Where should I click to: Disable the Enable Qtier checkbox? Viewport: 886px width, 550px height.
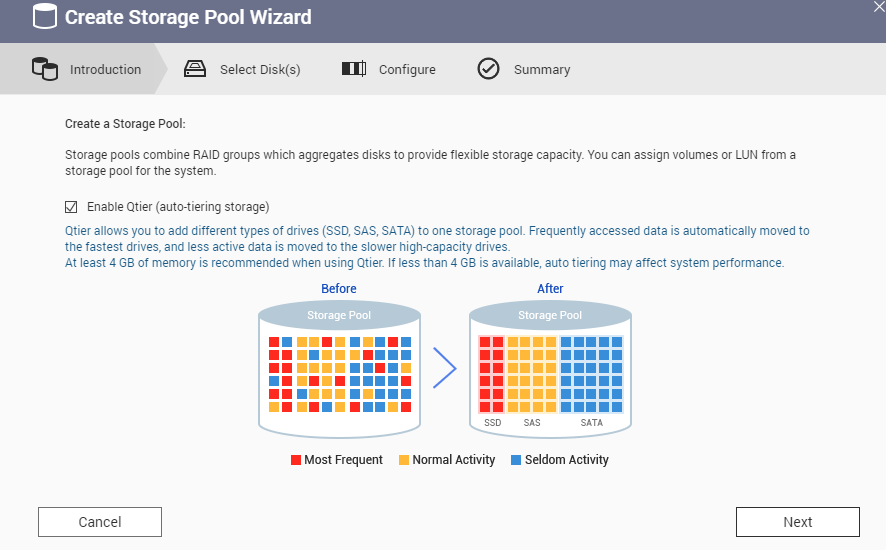pos(71,207)
